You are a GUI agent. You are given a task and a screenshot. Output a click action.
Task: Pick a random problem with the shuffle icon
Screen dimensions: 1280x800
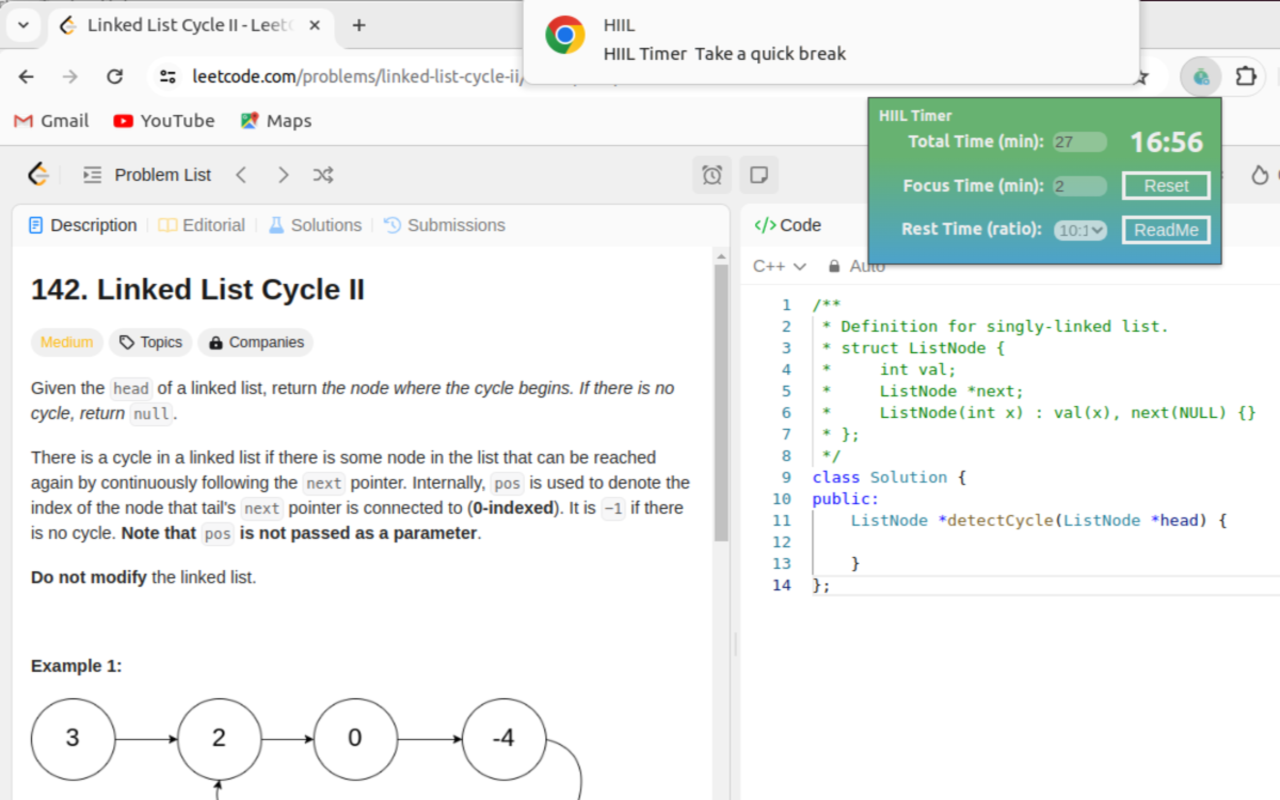click(x=322, y=174)
